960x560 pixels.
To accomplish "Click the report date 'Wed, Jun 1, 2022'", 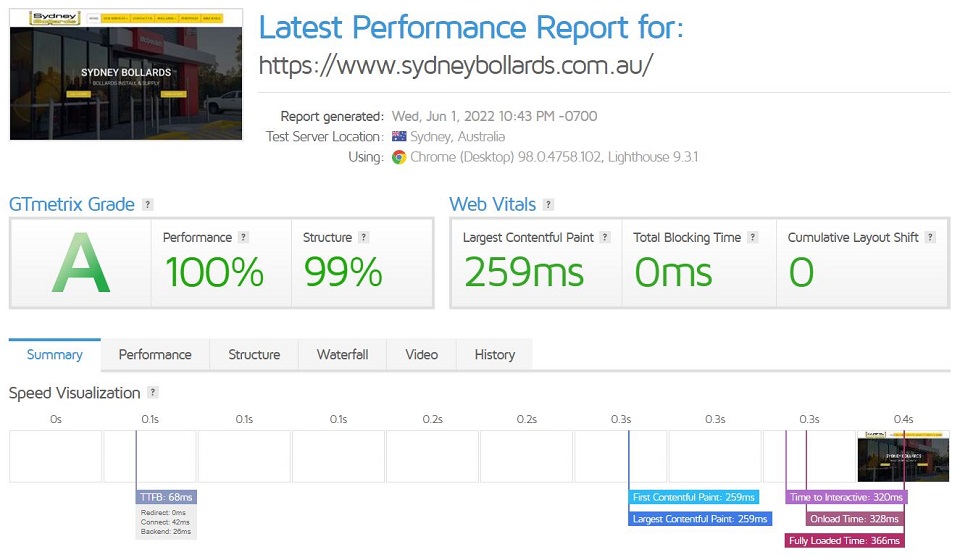I will tap(444, 116).
